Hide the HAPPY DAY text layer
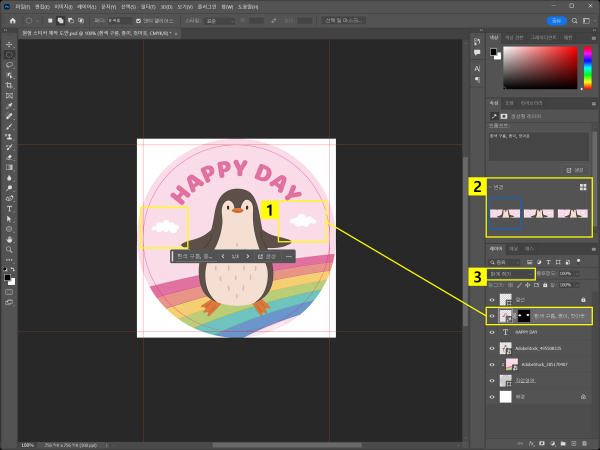600x450 pixels. click(x=491, y=331)
